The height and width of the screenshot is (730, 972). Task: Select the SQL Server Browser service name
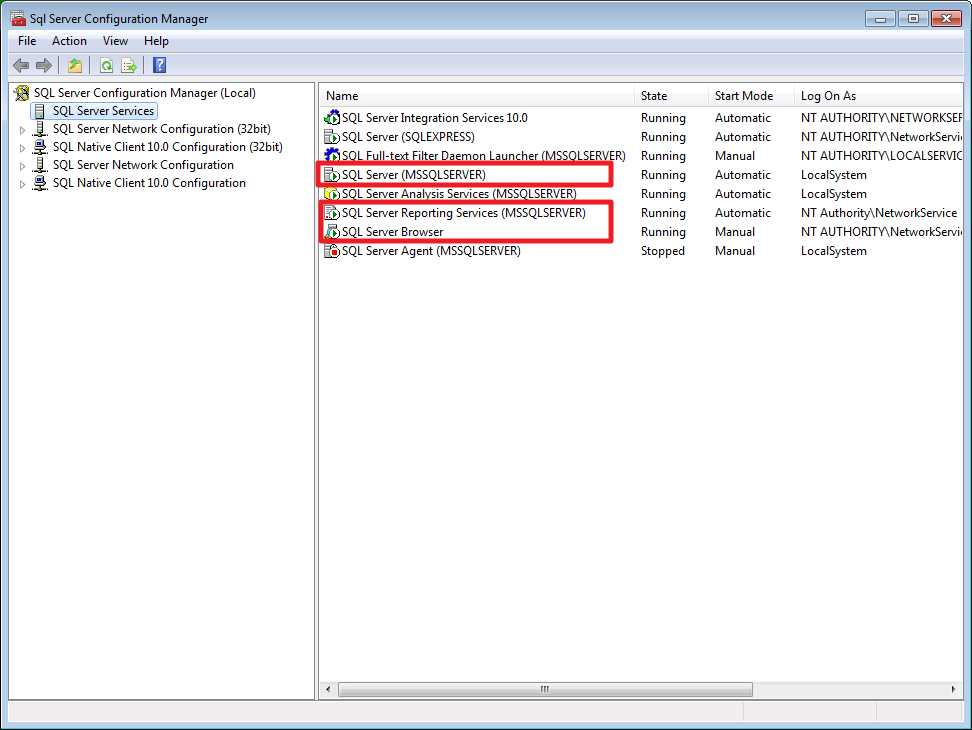click(392, 232)
